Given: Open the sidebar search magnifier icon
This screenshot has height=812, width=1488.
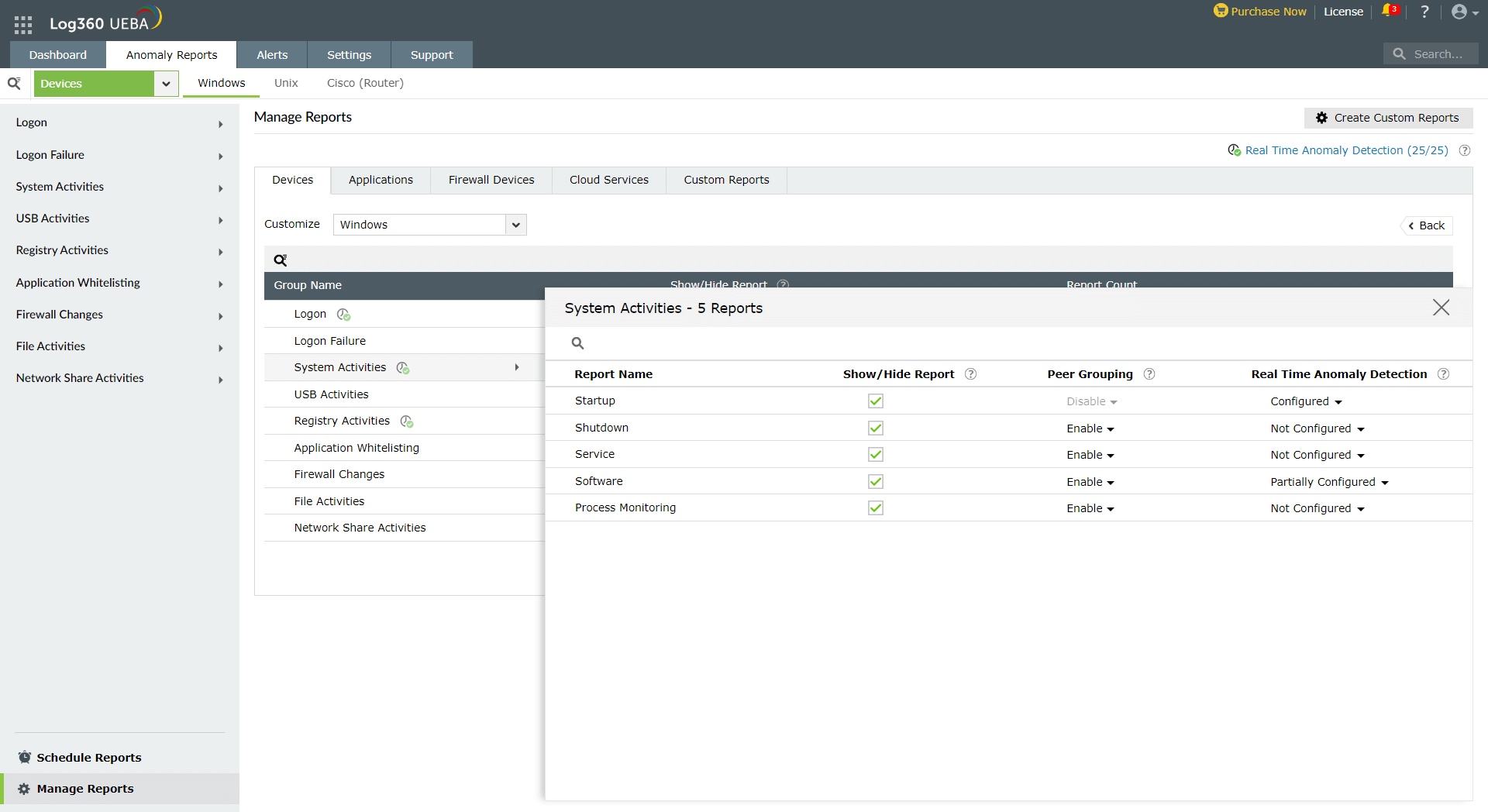Looking at the screenshot, I should coord(14,83).
